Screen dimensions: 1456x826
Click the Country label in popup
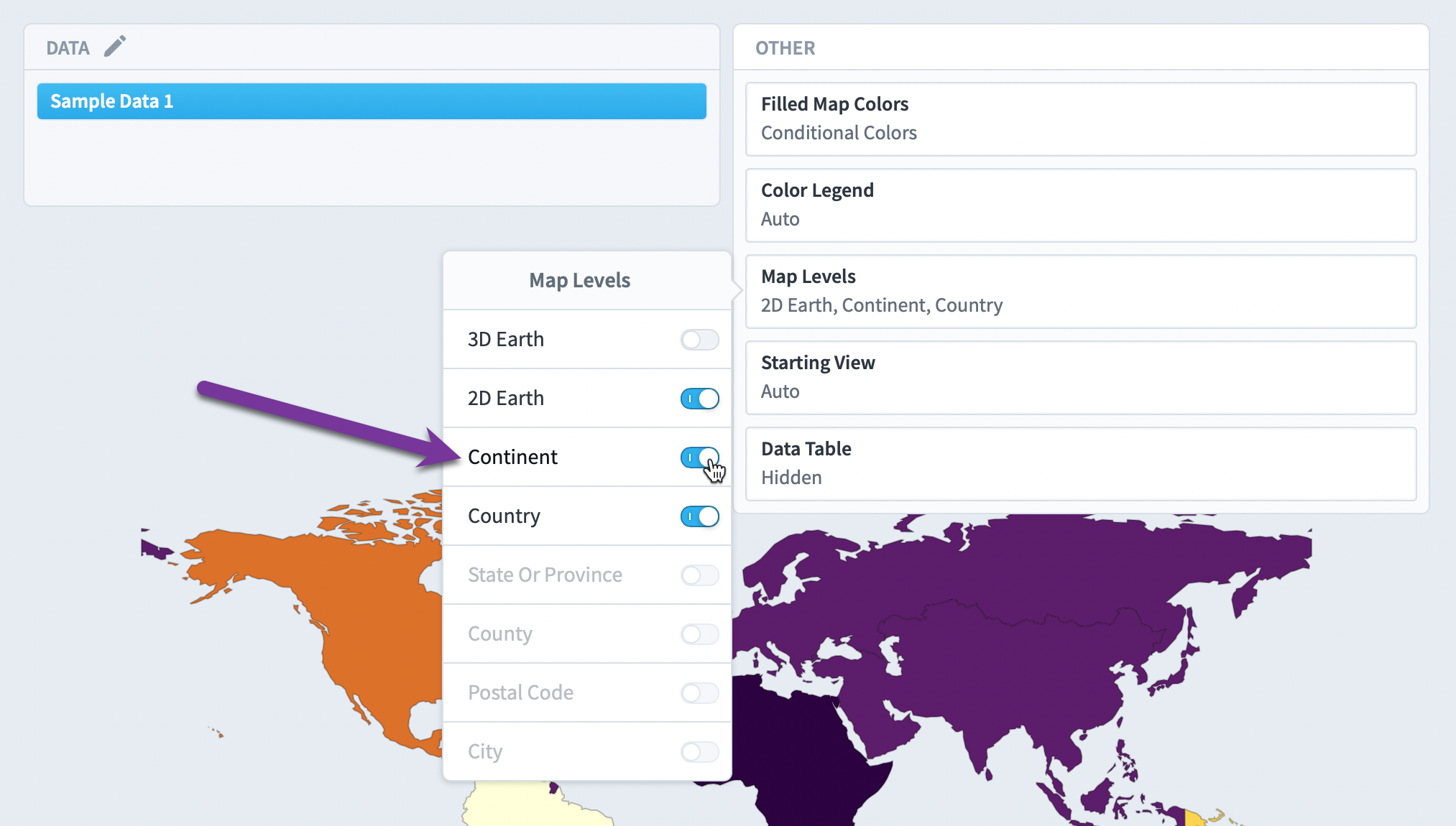coord(504,516)
